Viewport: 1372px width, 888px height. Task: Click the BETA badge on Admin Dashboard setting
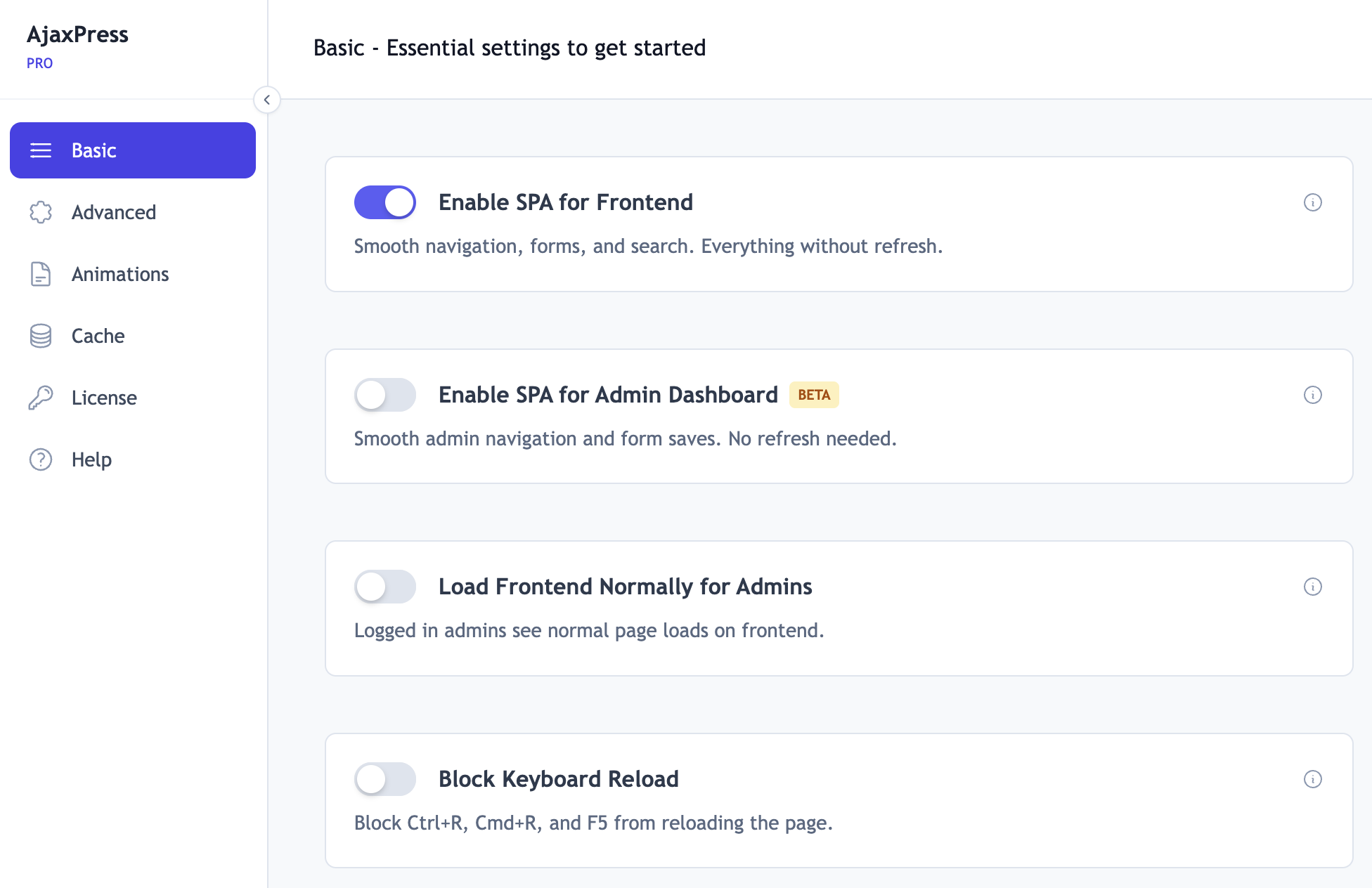[x=814, y=395]
